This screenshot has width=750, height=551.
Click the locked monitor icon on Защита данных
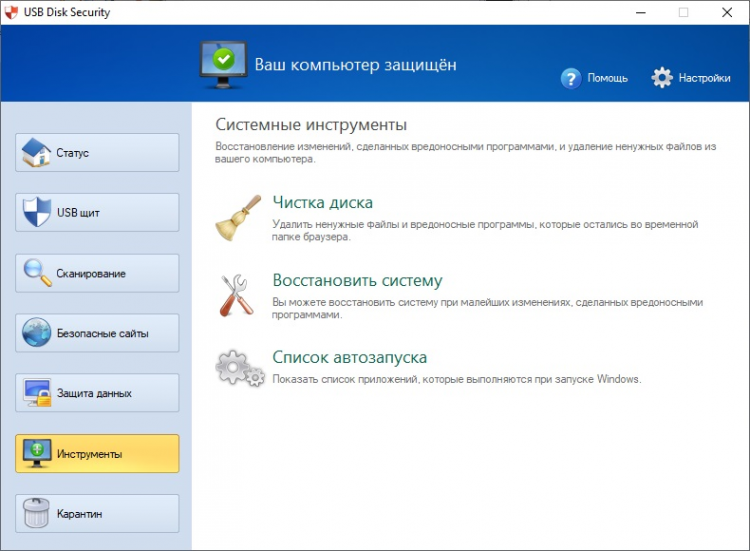click(37, 393)
